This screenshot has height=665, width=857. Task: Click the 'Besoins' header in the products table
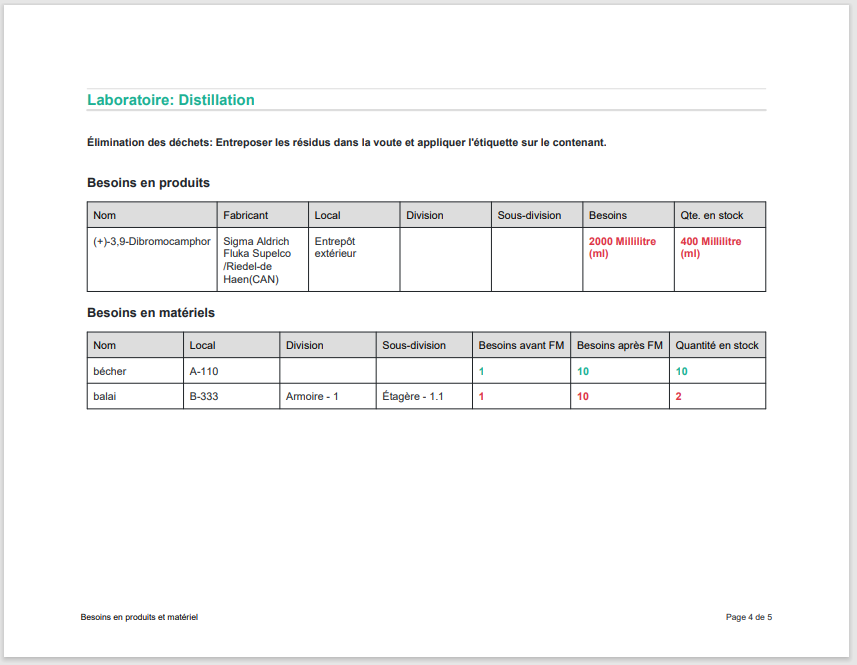coord(628,215)
